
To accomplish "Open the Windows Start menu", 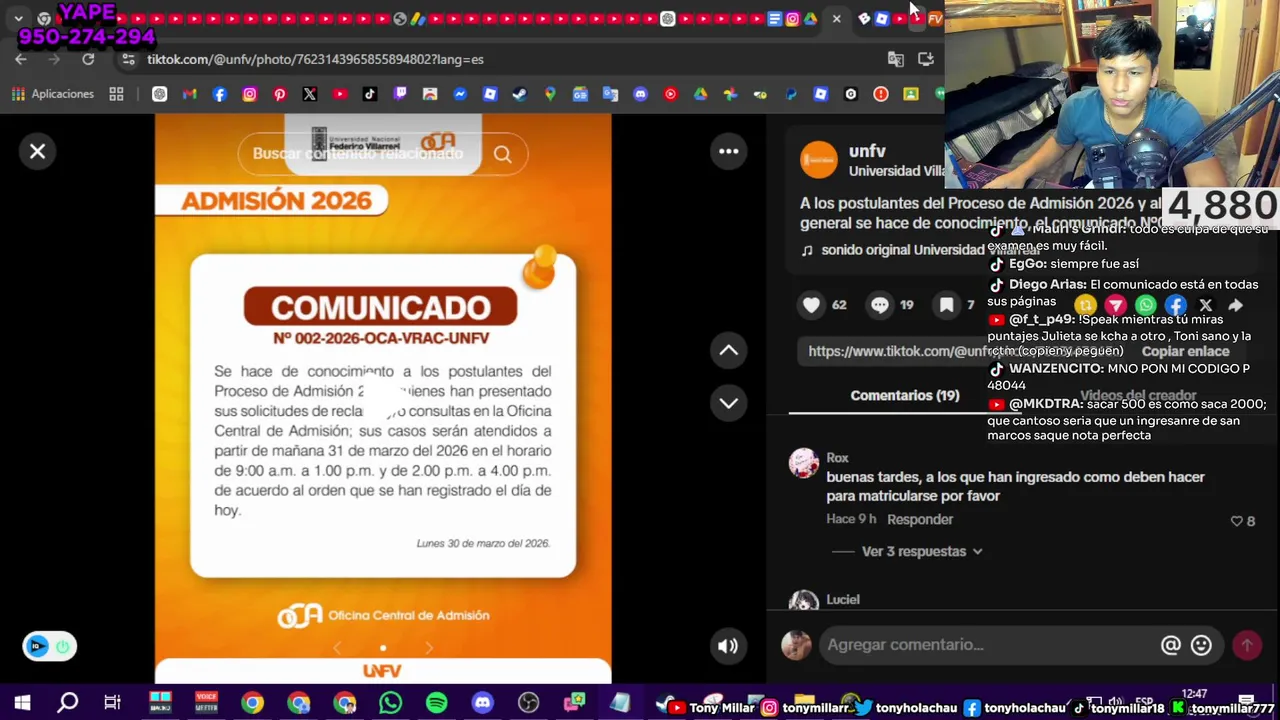I will tap(22, 703).
